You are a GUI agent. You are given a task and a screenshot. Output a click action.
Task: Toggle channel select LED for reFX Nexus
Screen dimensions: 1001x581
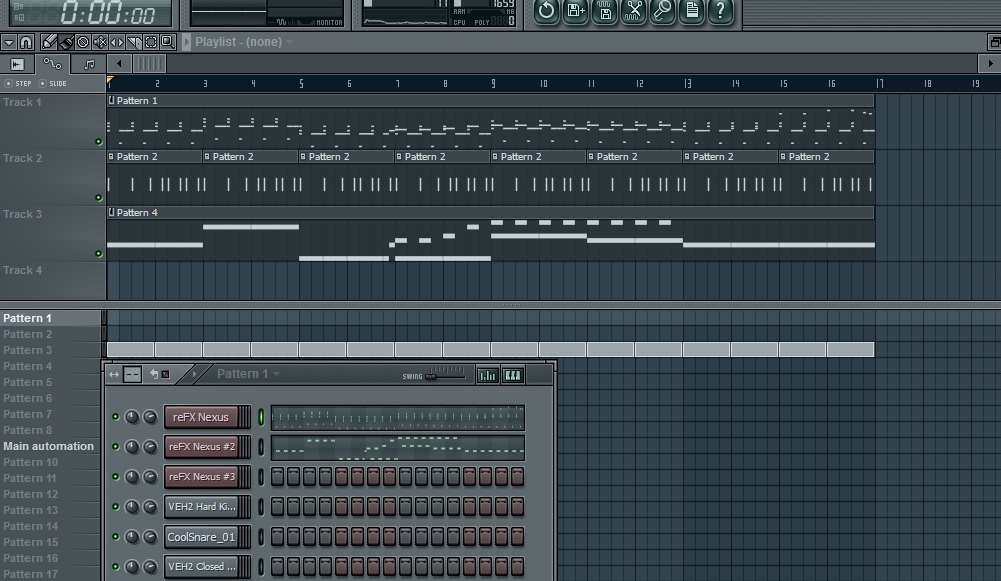pyautogui.click(x=260, y=417)
